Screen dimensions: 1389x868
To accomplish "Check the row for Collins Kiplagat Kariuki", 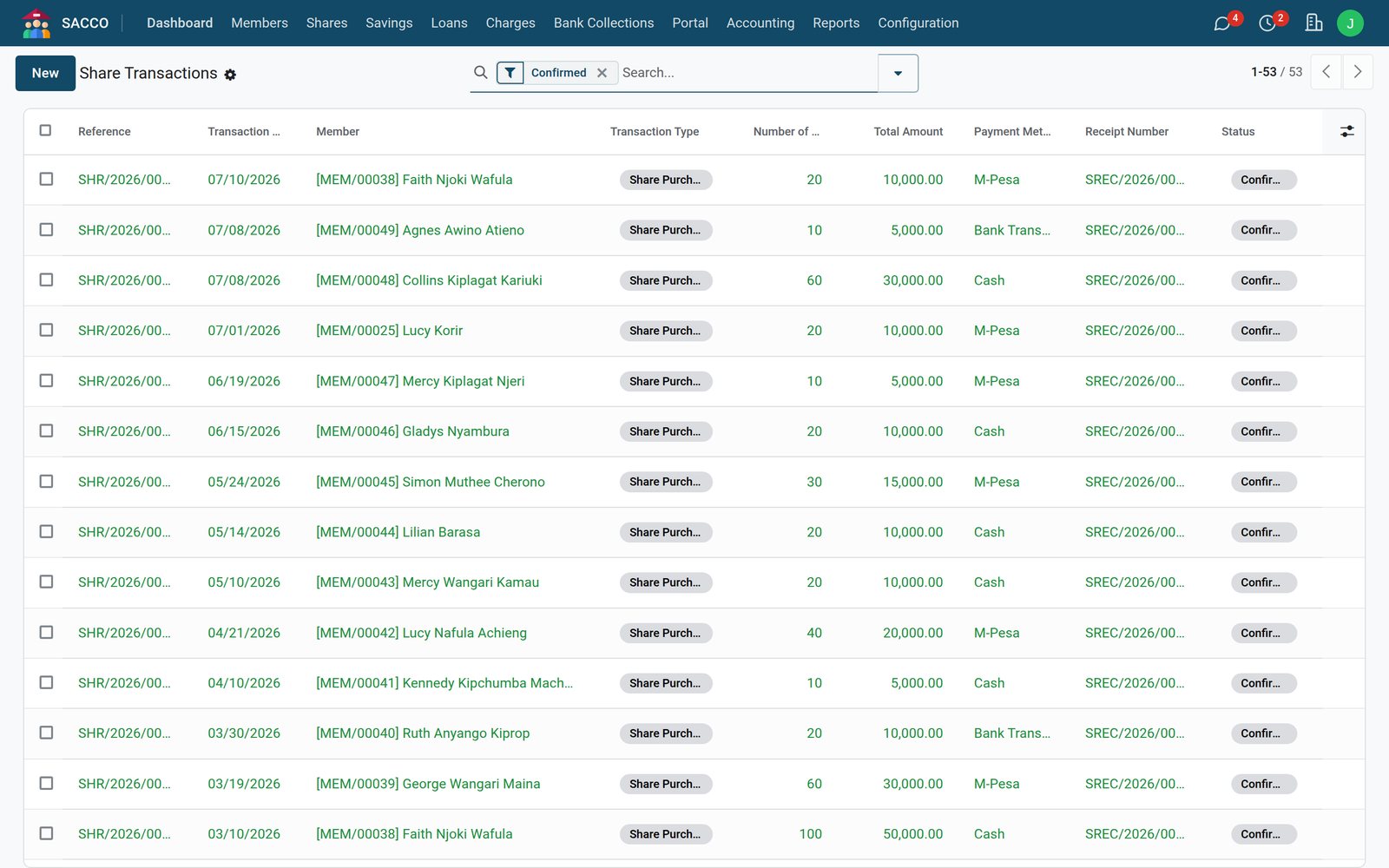I will click(46, 280).
